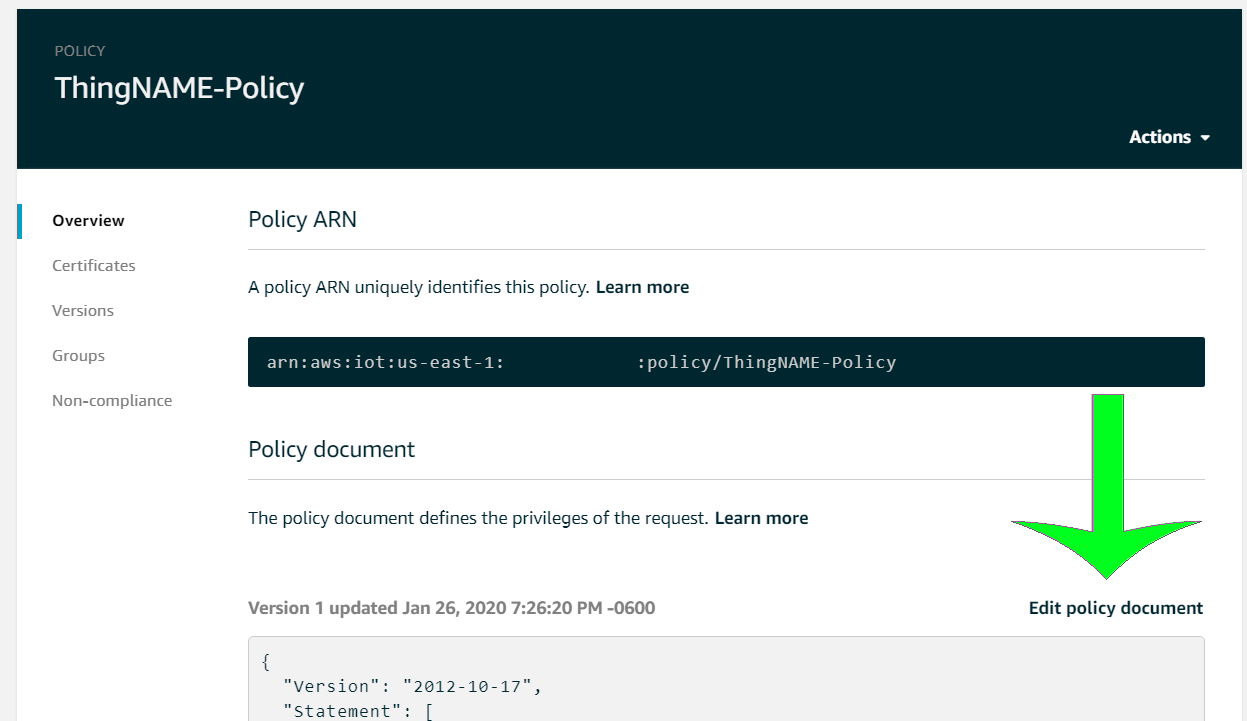The height and width of the screenshot is (721, 1247).
Task: Show the Non-compliance tab
Action: click(x=112, y=400)
